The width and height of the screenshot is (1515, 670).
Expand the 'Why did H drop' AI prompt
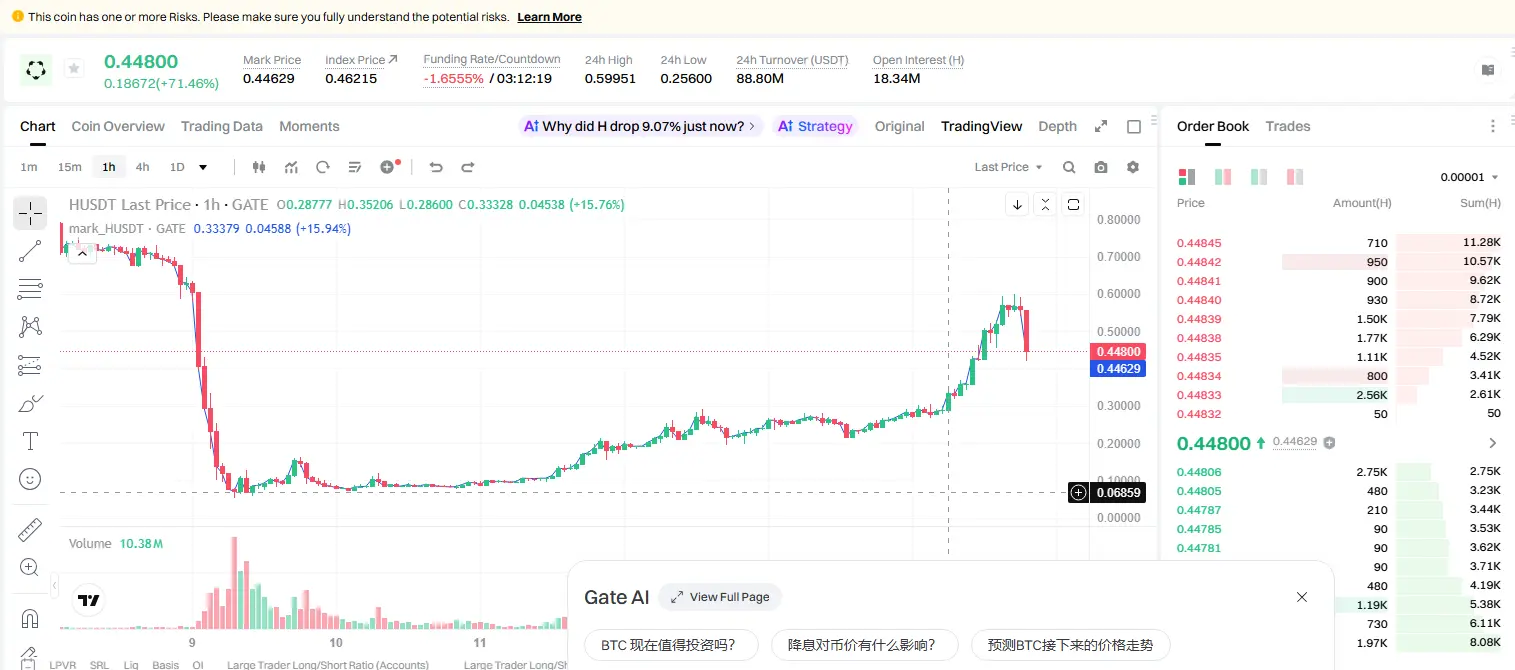click(642, 126)
